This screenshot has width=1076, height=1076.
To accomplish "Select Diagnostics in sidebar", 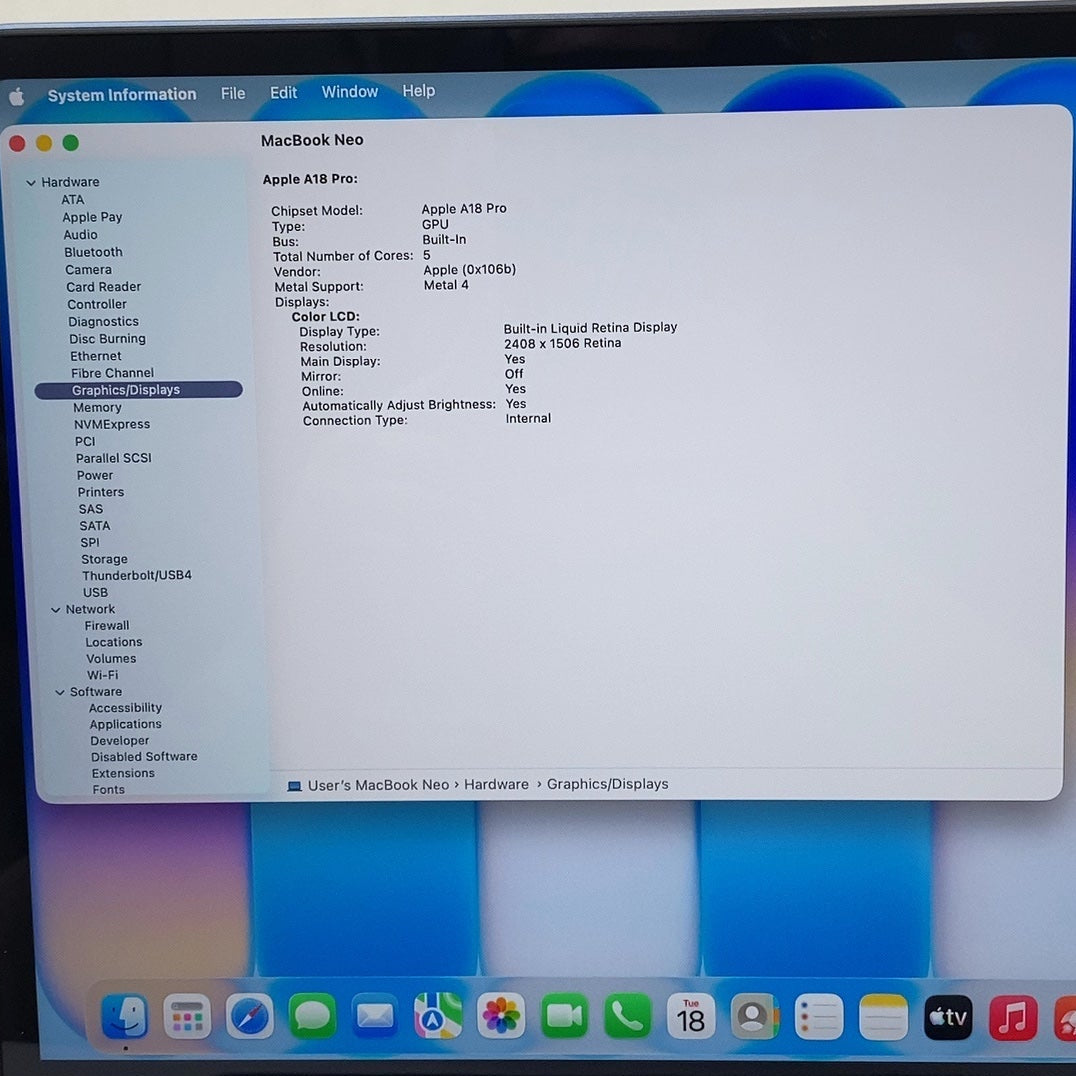I will pos(104,321).
